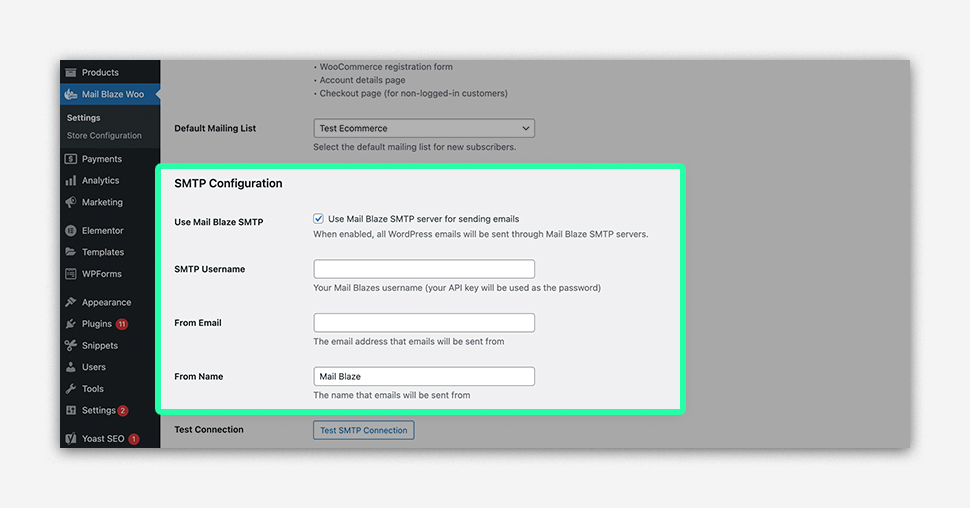This screenshot has width=970, height=508.
Task: Click the 'Default Mailing List' label
Action: tap(215, 129)
